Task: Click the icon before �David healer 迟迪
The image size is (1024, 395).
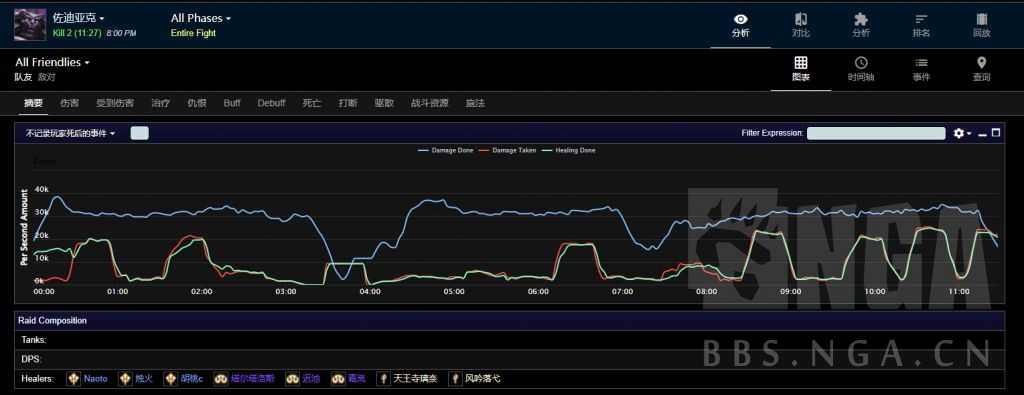Action: [292, 379]
